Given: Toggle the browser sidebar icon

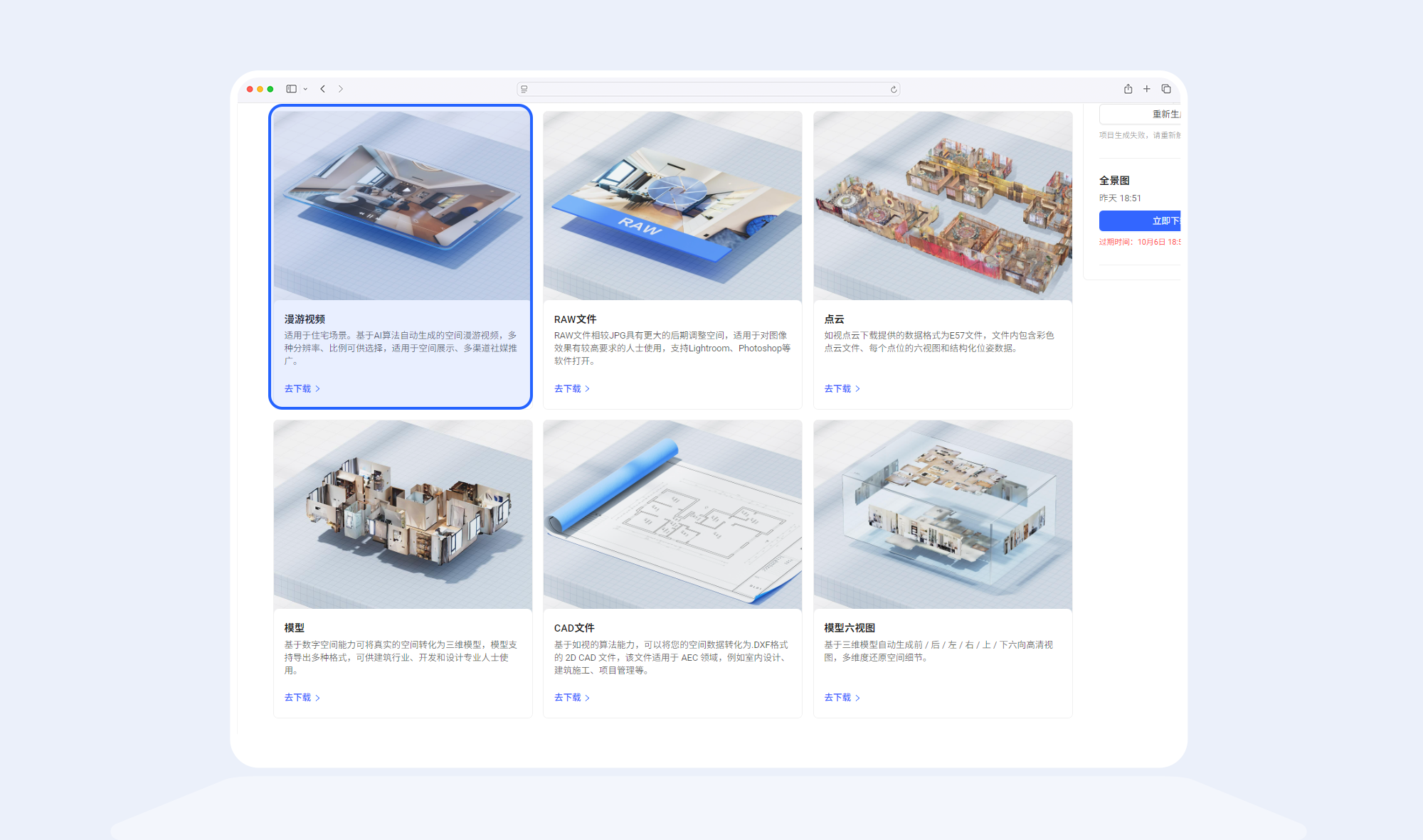Looking at the screenshot, I should pyautogui.click(x=291, y=89).
